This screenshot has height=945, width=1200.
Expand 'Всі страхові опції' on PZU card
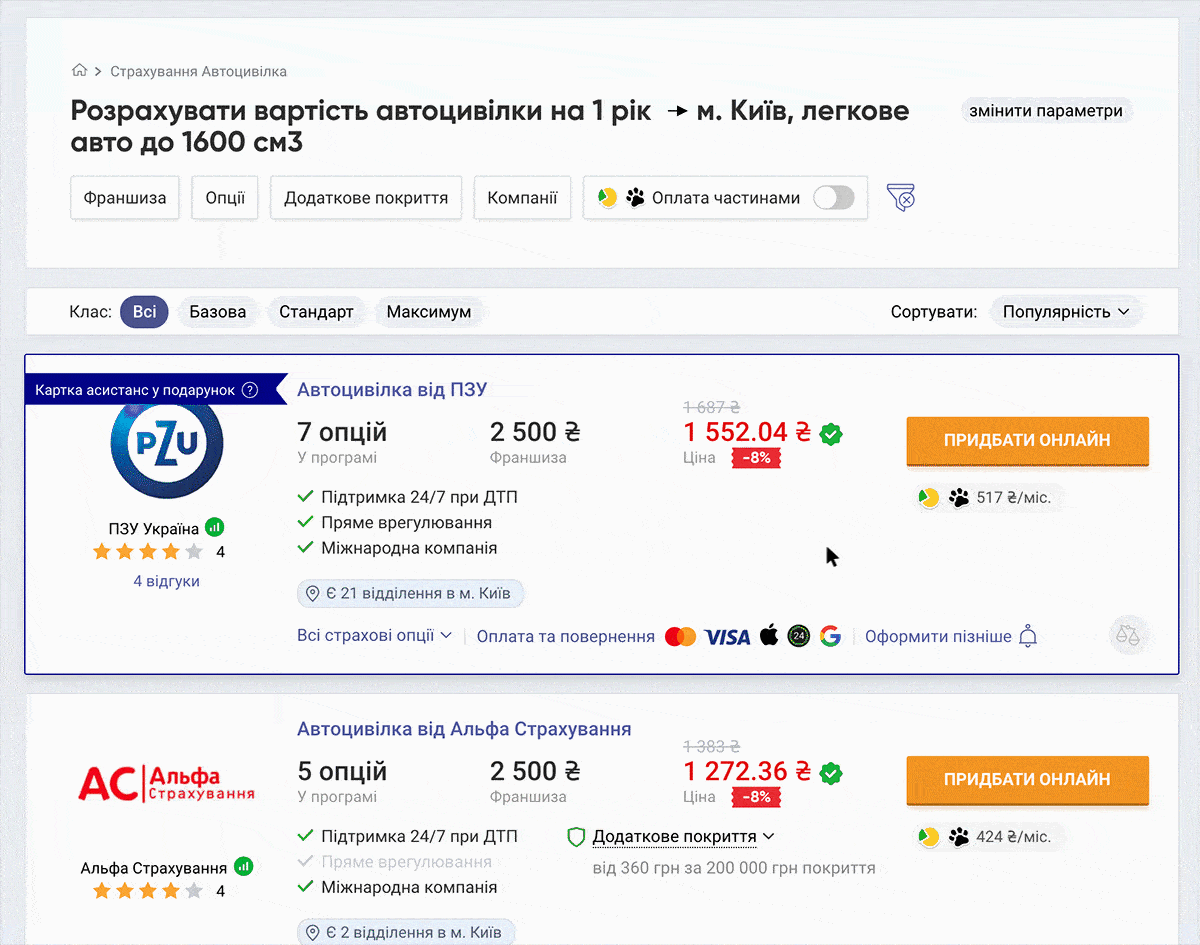pyautogui.click(x=373, y=636)
